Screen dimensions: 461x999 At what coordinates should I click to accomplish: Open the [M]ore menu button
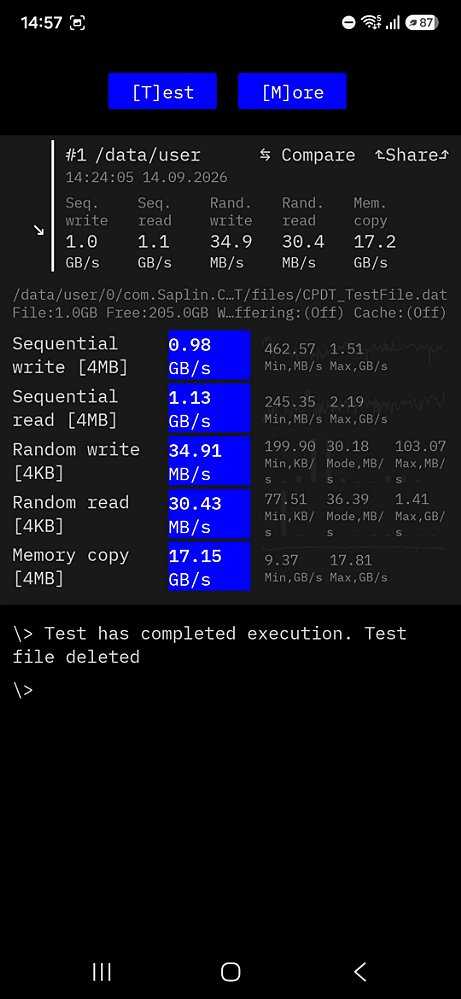click(292, 91)
